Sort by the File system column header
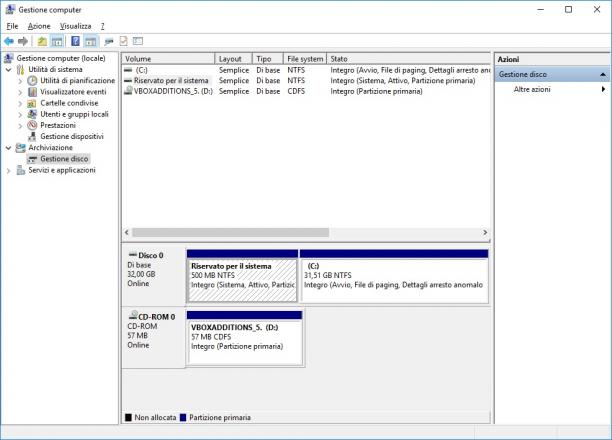612x440 pixels. 305,59
